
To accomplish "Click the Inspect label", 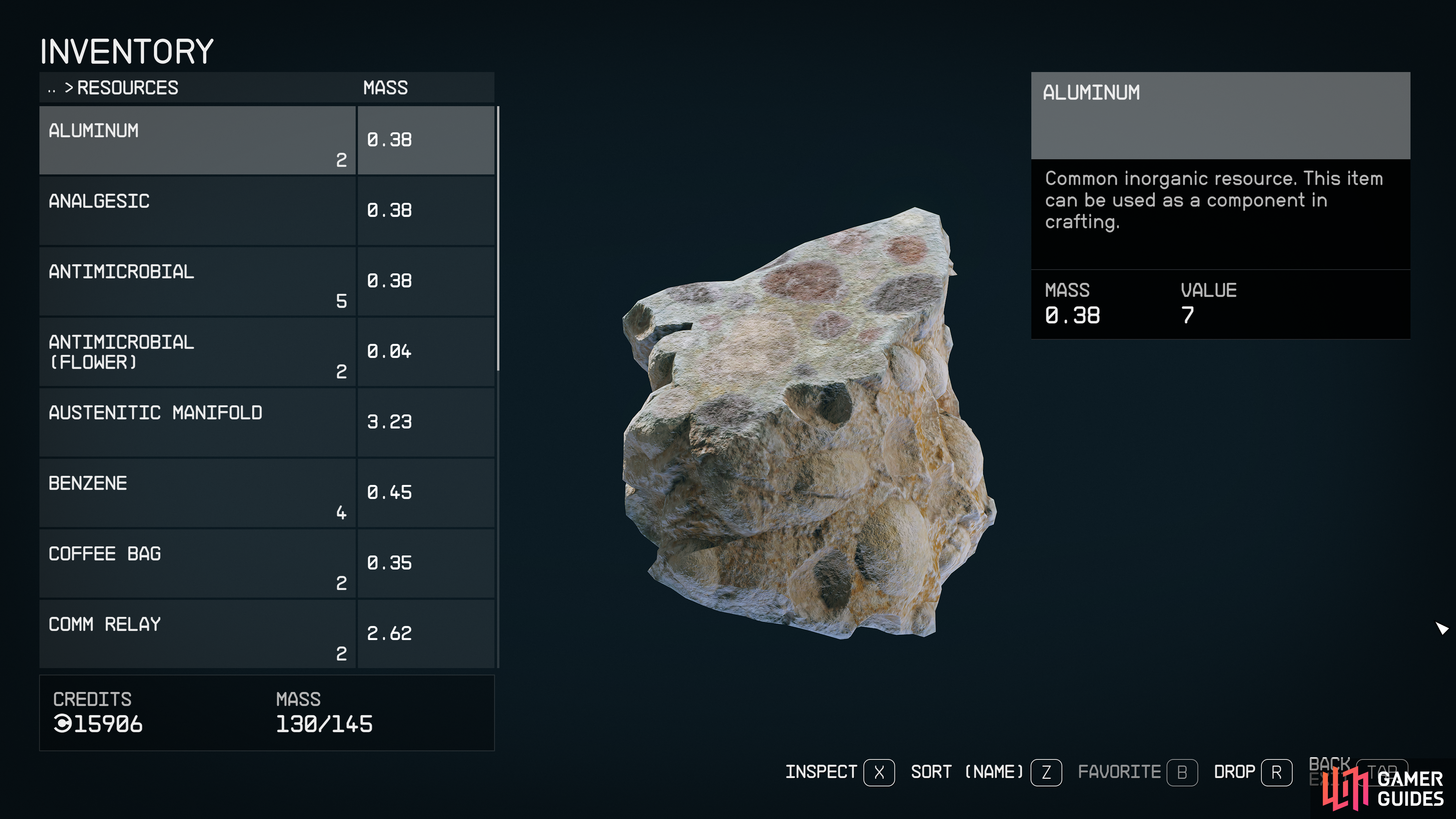I will [821, 772].
